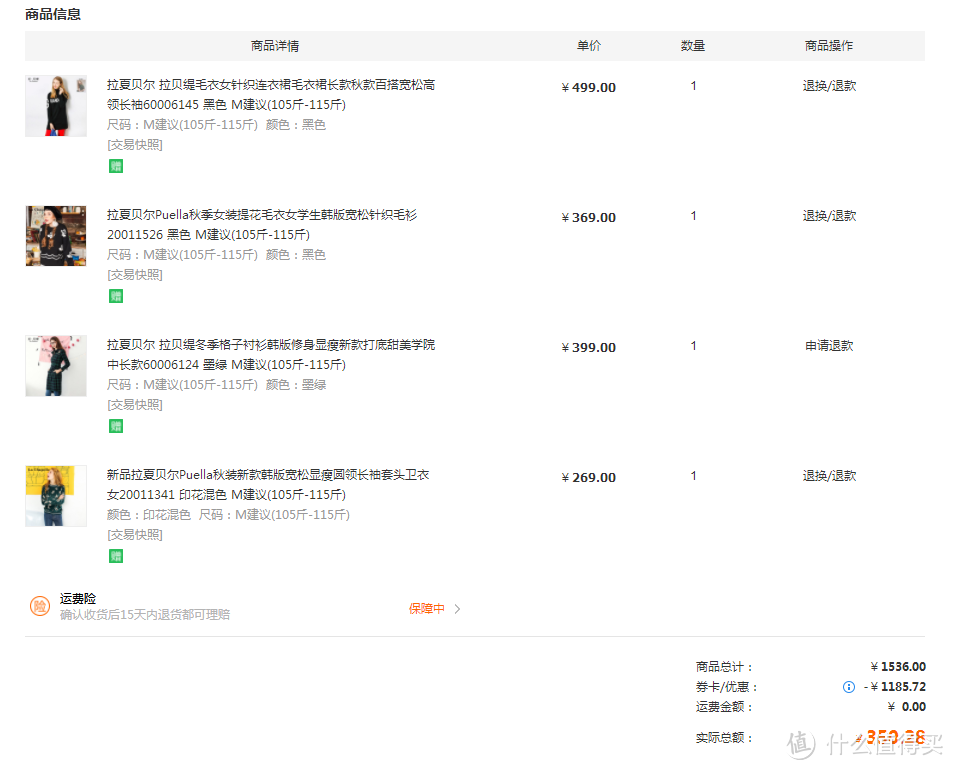The height and width of the screenshot is (770, 953).
Task: Open the Puella秋季女装提花毛衣 product title
Action: click(x=262, y=225)
